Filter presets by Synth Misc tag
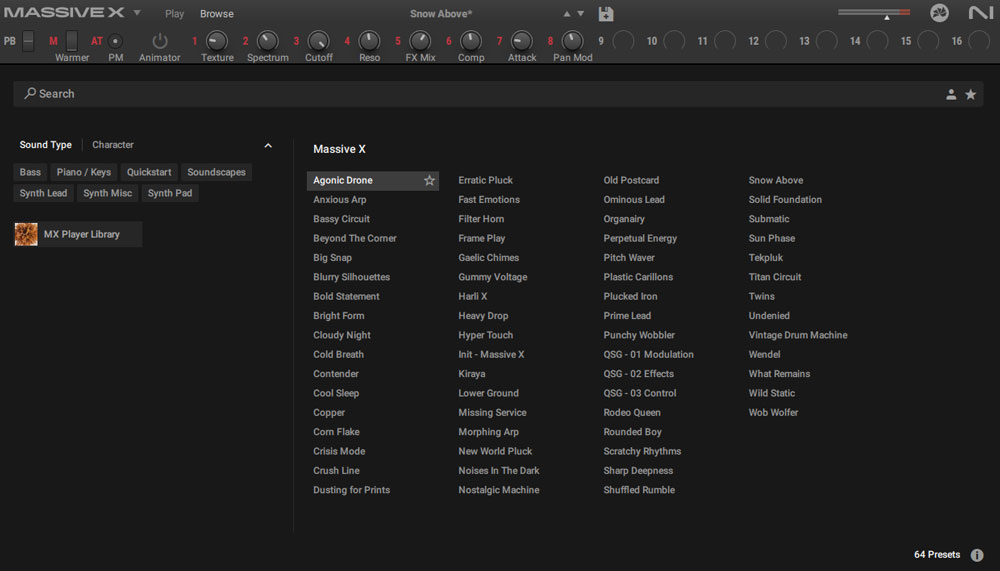 pos(107,193)
